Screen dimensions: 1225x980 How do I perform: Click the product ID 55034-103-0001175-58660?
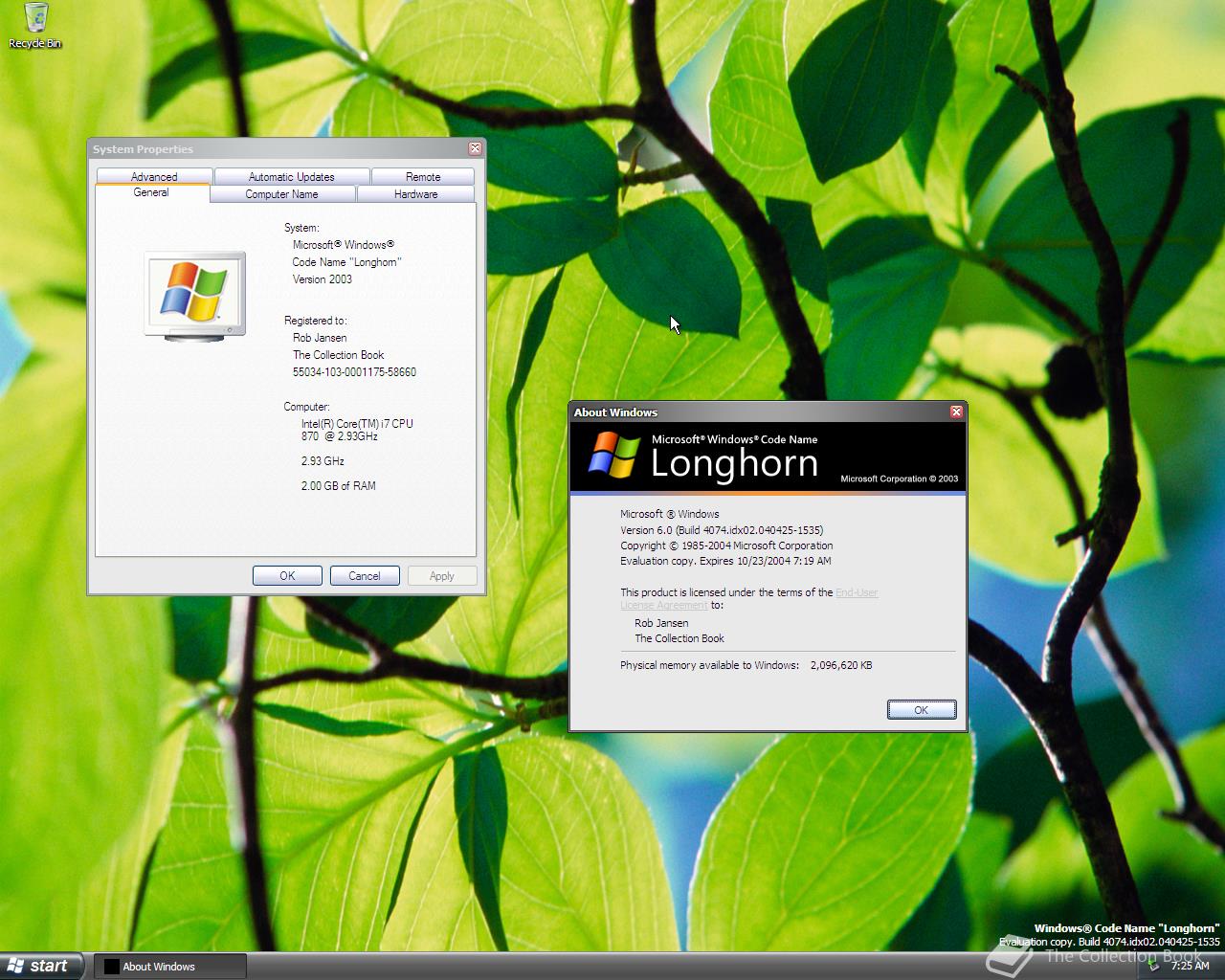point(354,372)
